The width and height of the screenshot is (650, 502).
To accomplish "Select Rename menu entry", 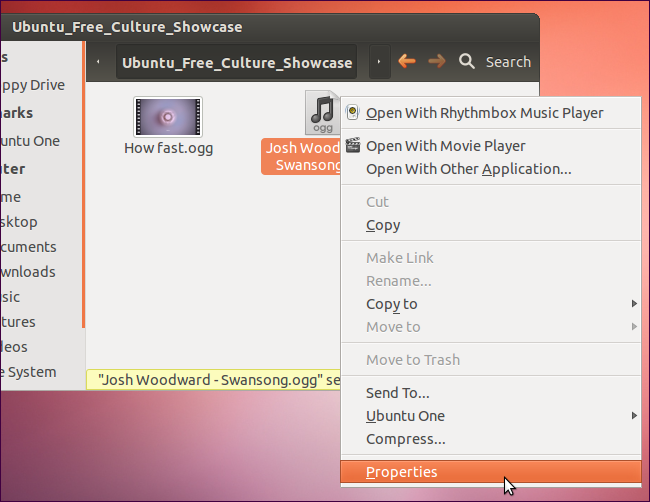I will pos(491,281).
